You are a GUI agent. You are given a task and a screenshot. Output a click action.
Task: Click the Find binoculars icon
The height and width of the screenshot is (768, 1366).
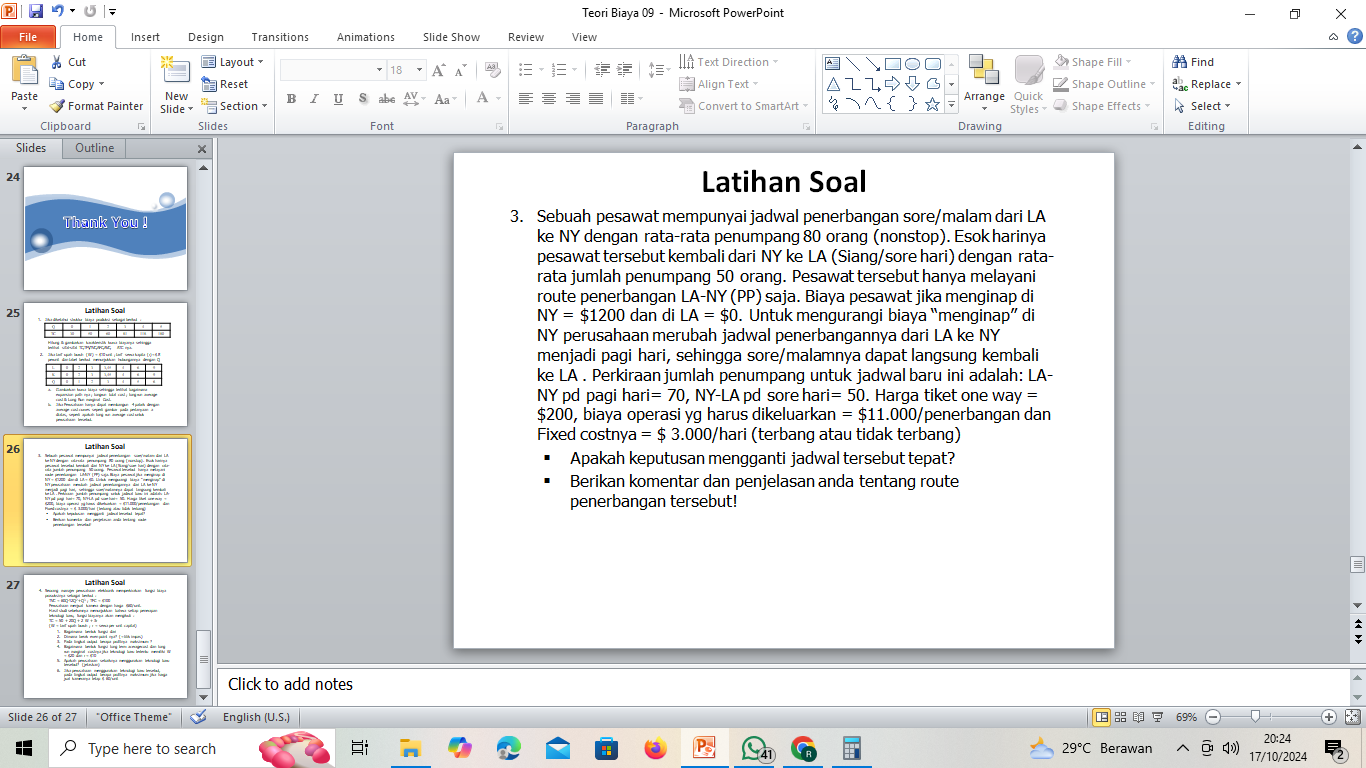click(1181, 62)
